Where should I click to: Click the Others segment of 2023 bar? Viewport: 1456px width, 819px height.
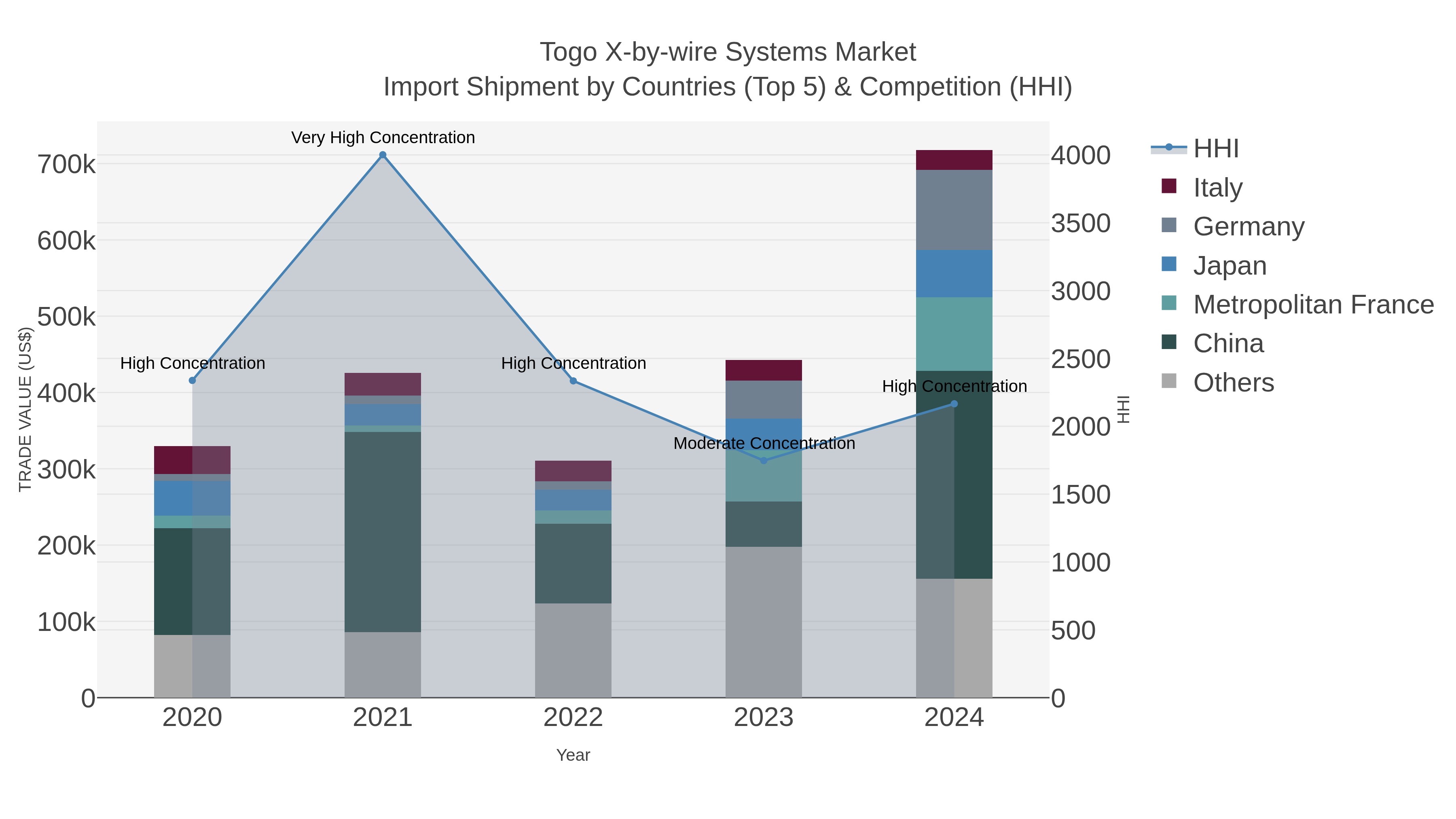764,622
